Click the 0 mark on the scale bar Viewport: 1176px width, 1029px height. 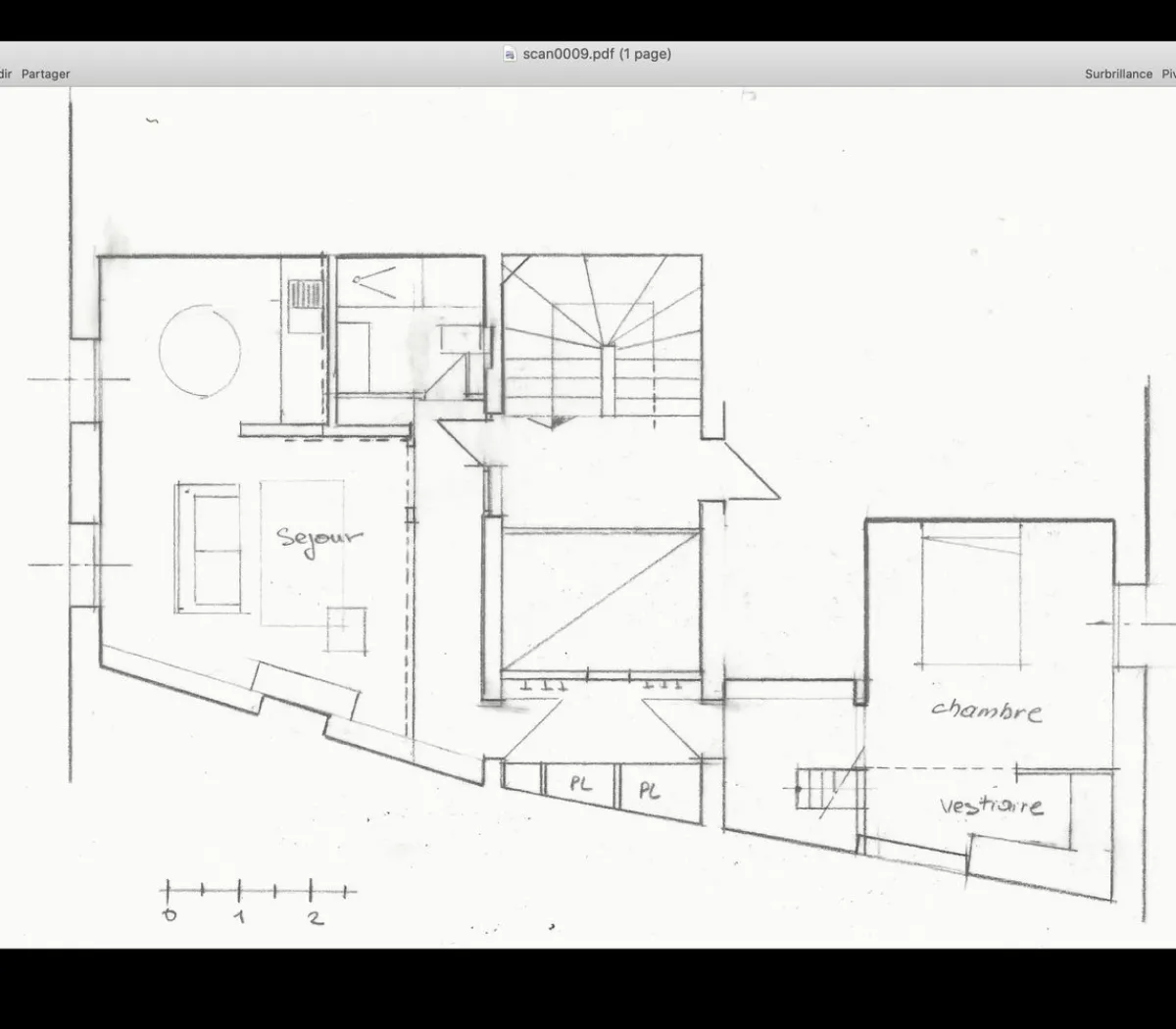(x=169, y=914)
